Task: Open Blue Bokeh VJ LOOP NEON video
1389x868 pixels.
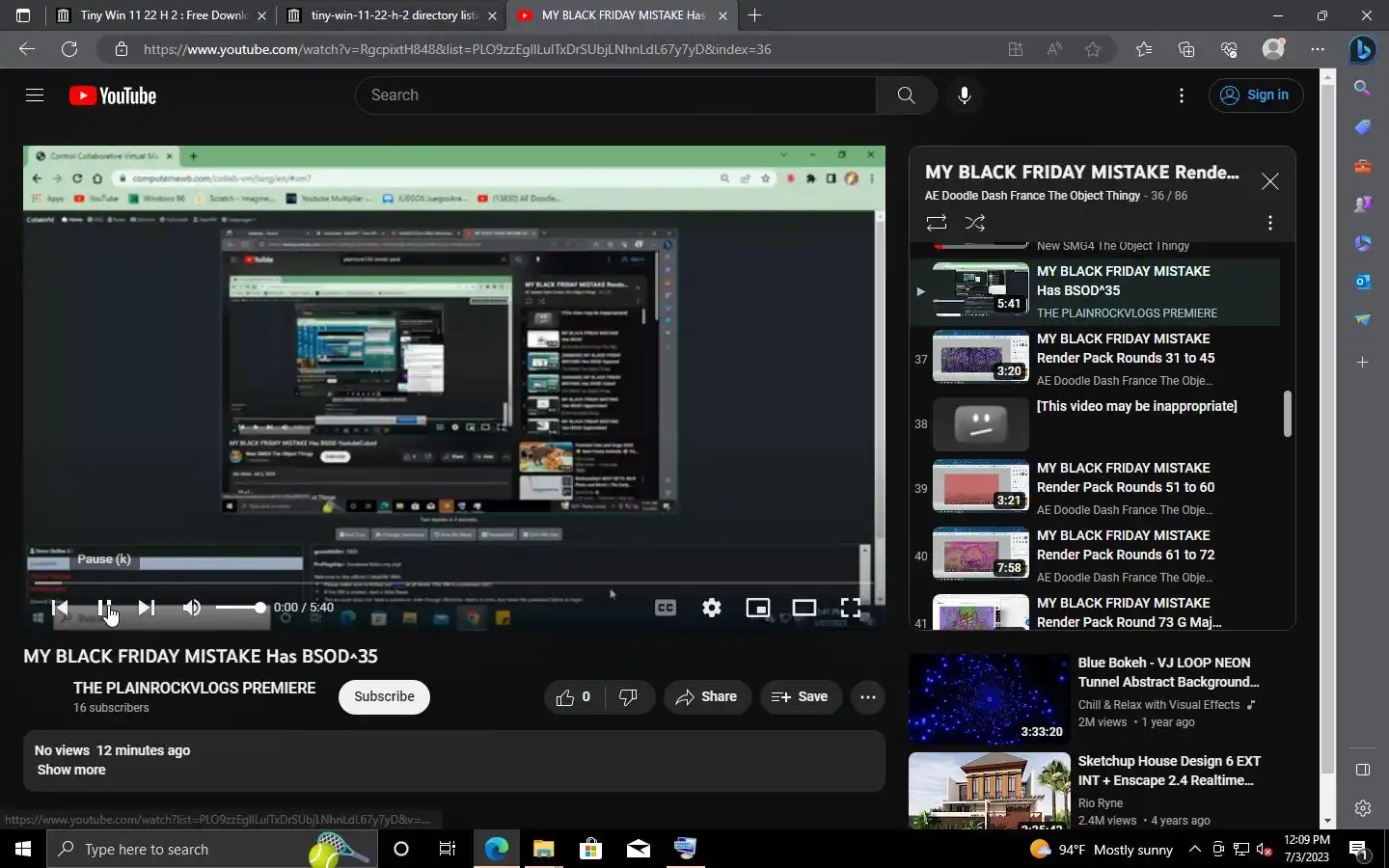Action: coord(1102,697)
